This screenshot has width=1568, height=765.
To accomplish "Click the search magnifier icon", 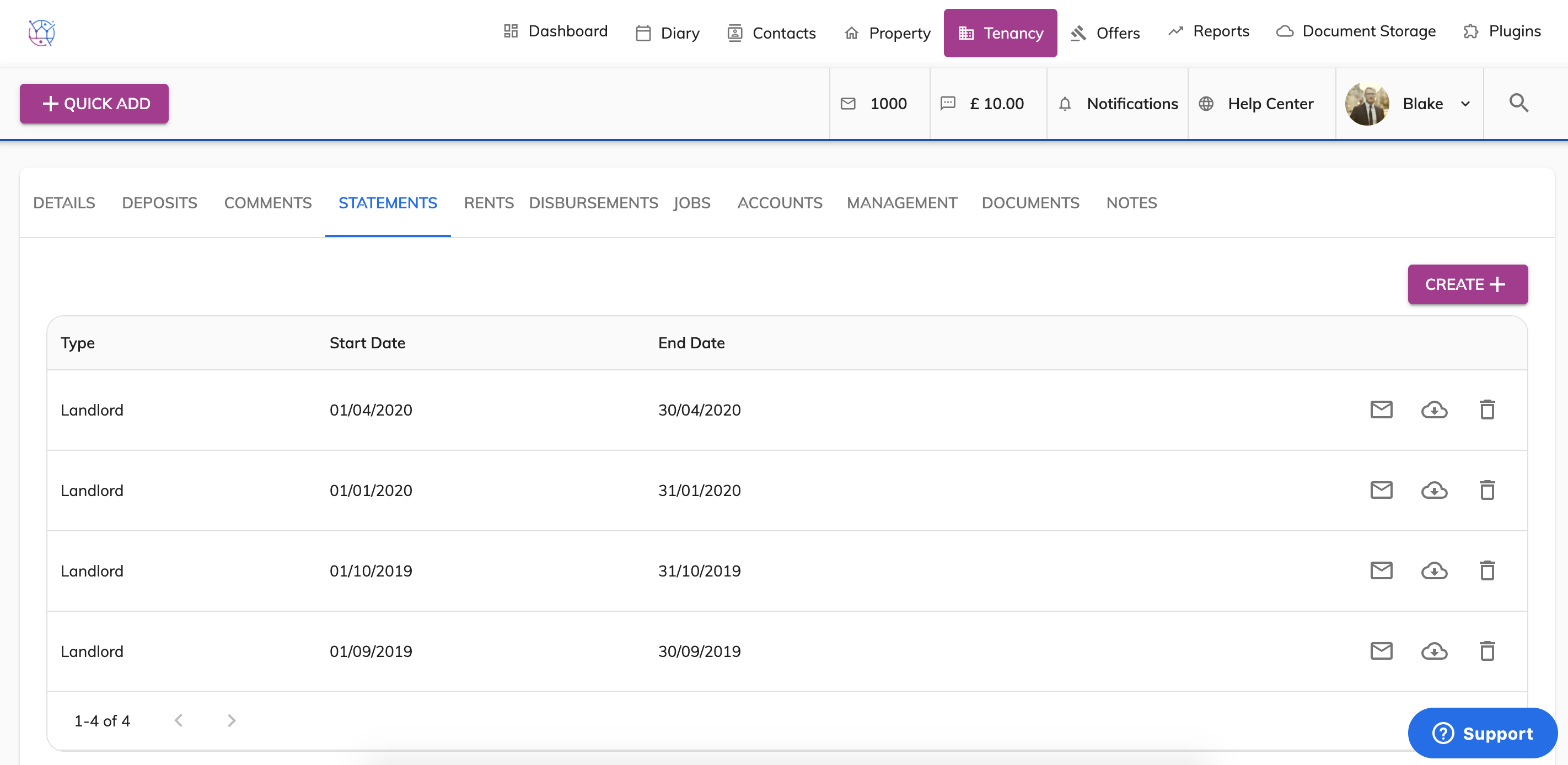I will pyautogui.click(x=1519, y=104).
